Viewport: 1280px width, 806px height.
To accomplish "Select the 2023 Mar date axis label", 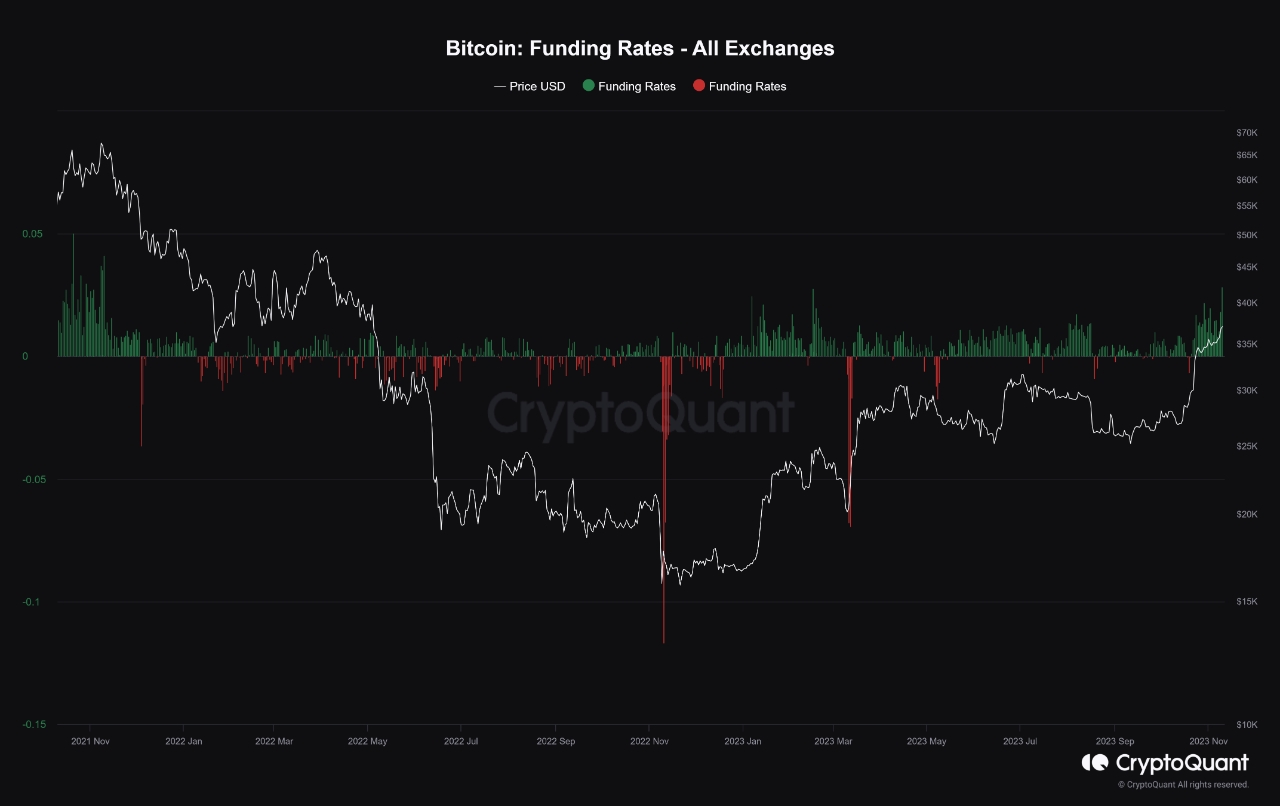I will [832, 741].
